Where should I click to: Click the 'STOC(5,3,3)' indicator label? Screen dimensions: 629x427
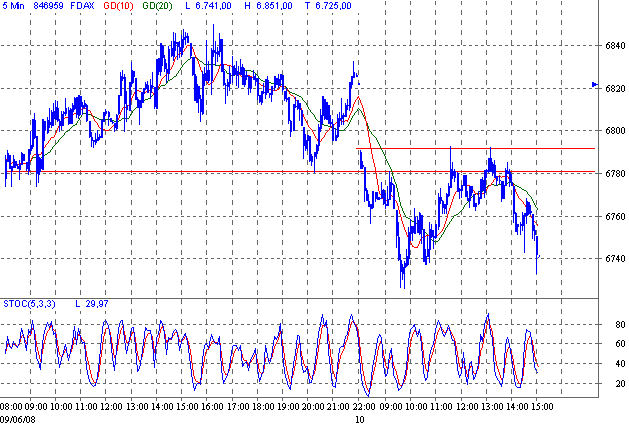(29, 304)
